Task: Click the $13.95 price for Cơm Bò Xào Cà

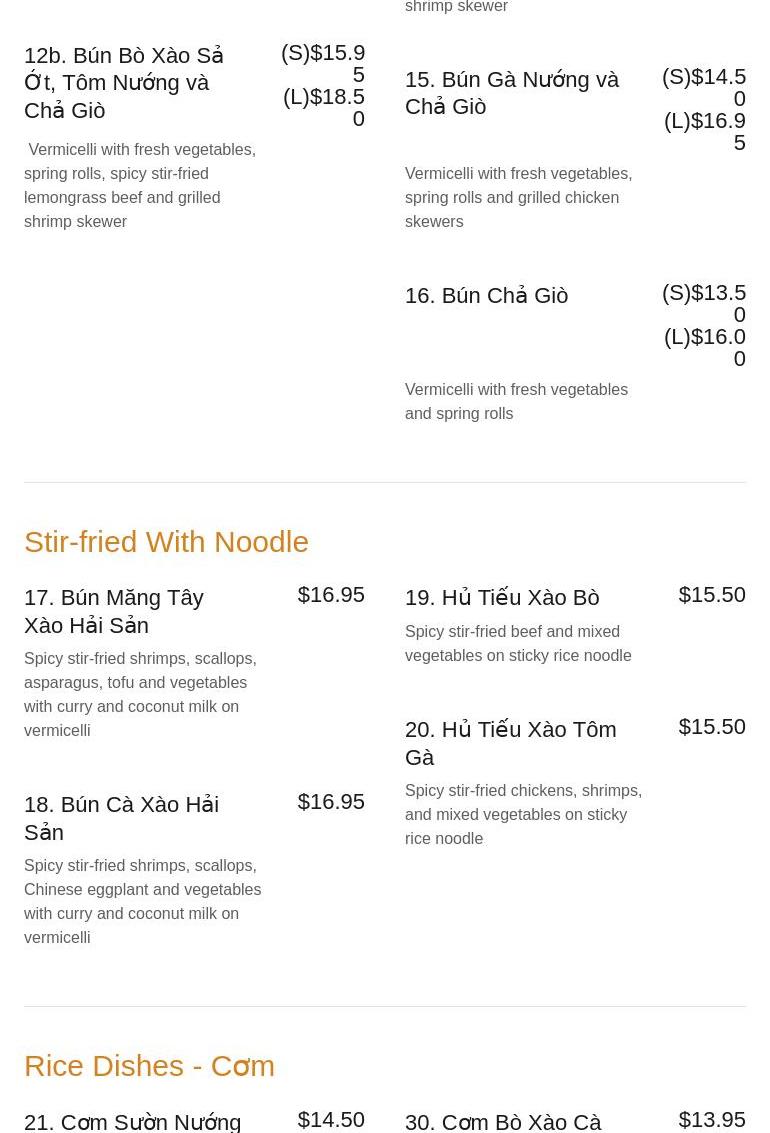Action: pyautogui.click(x=712, y=1119)
